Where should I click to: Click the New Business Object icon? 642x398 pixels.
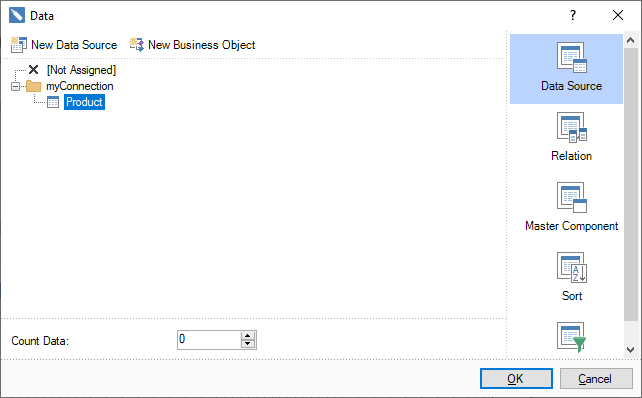137,45
